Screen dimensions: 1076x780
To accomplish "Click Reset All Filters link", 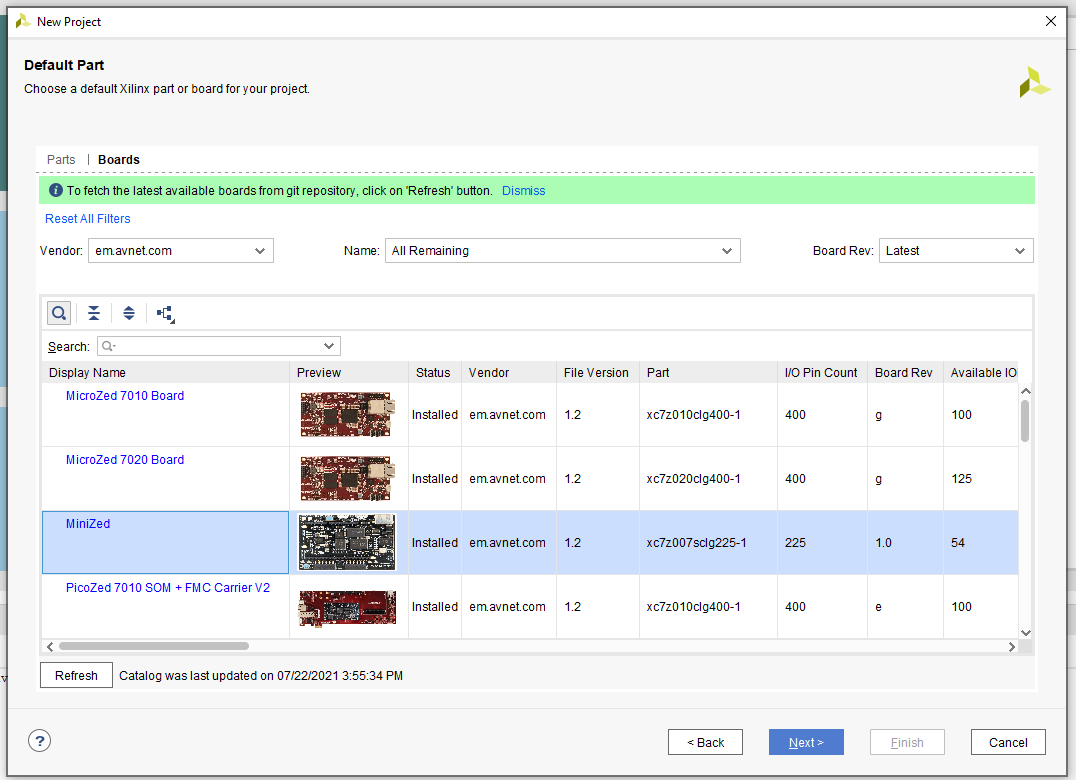I will tap(88, 219).
